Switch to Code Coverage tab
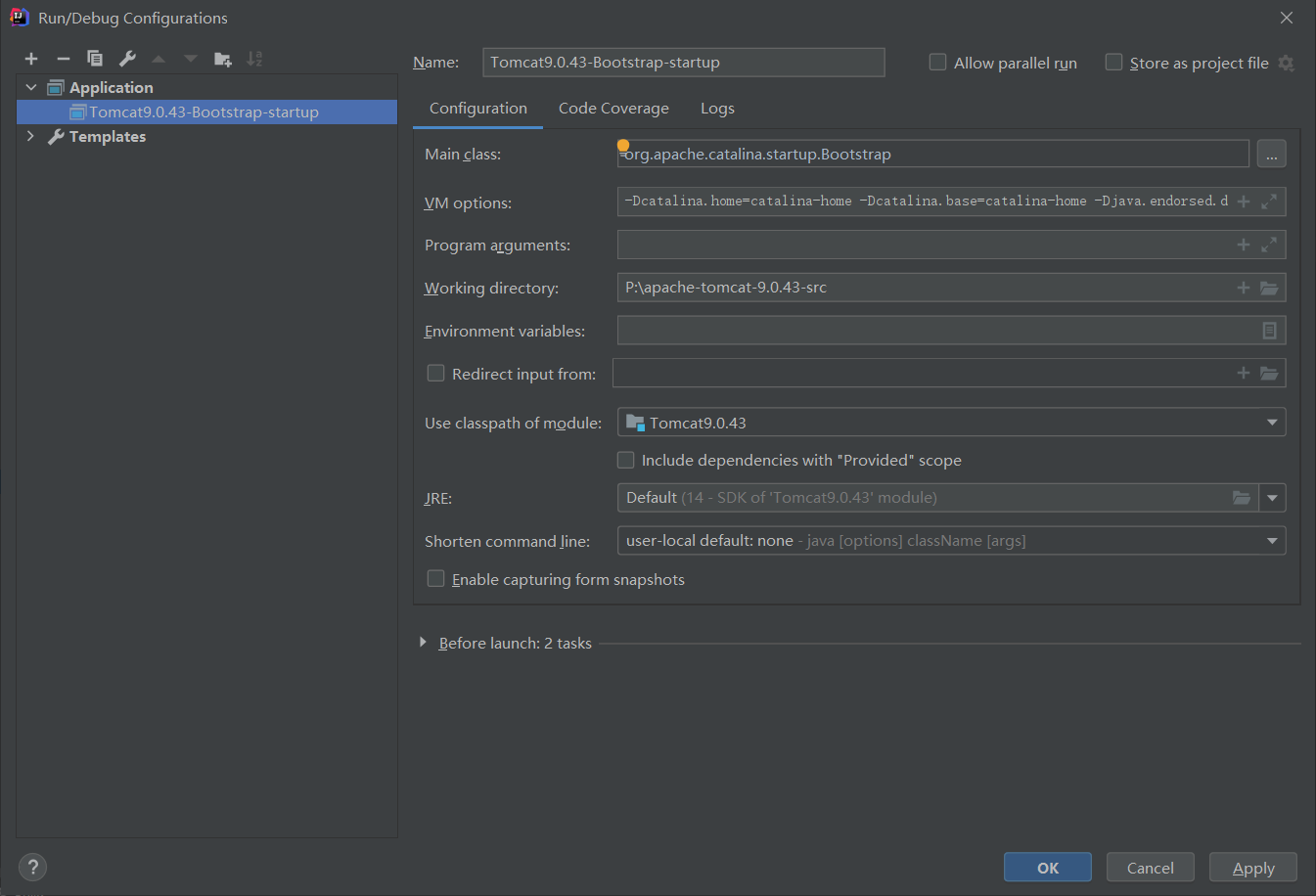Image resolution: width=1316 pixels, height=896 pixels. coord(613,109)
